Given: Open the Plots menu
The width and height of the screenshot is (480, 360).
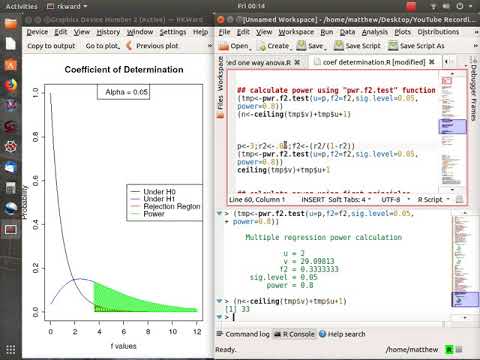Looking at the screenshot, I should (x=402, y=32).
